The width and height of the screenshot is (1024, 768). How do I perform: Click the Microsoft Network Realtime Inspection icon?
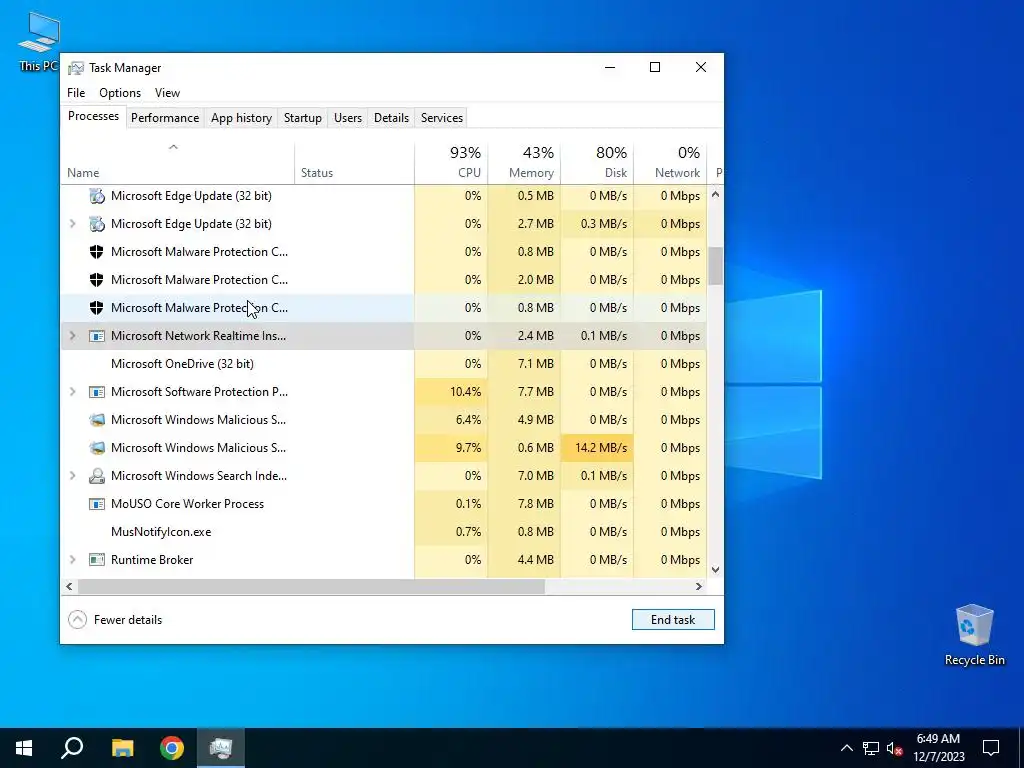pyautogui.click(x=97, y=336)
